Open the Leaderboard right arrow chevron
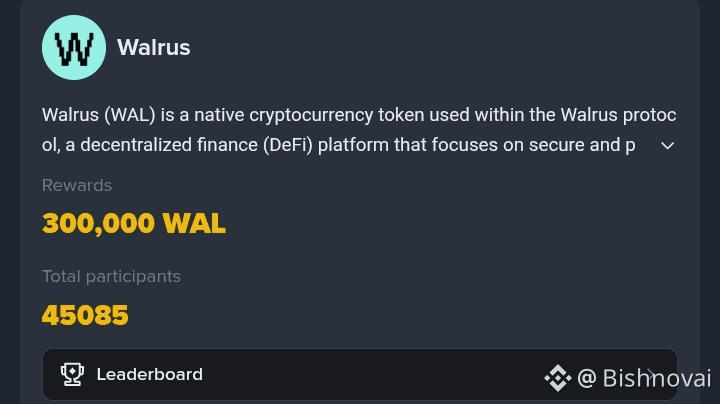 pos(652,375)
